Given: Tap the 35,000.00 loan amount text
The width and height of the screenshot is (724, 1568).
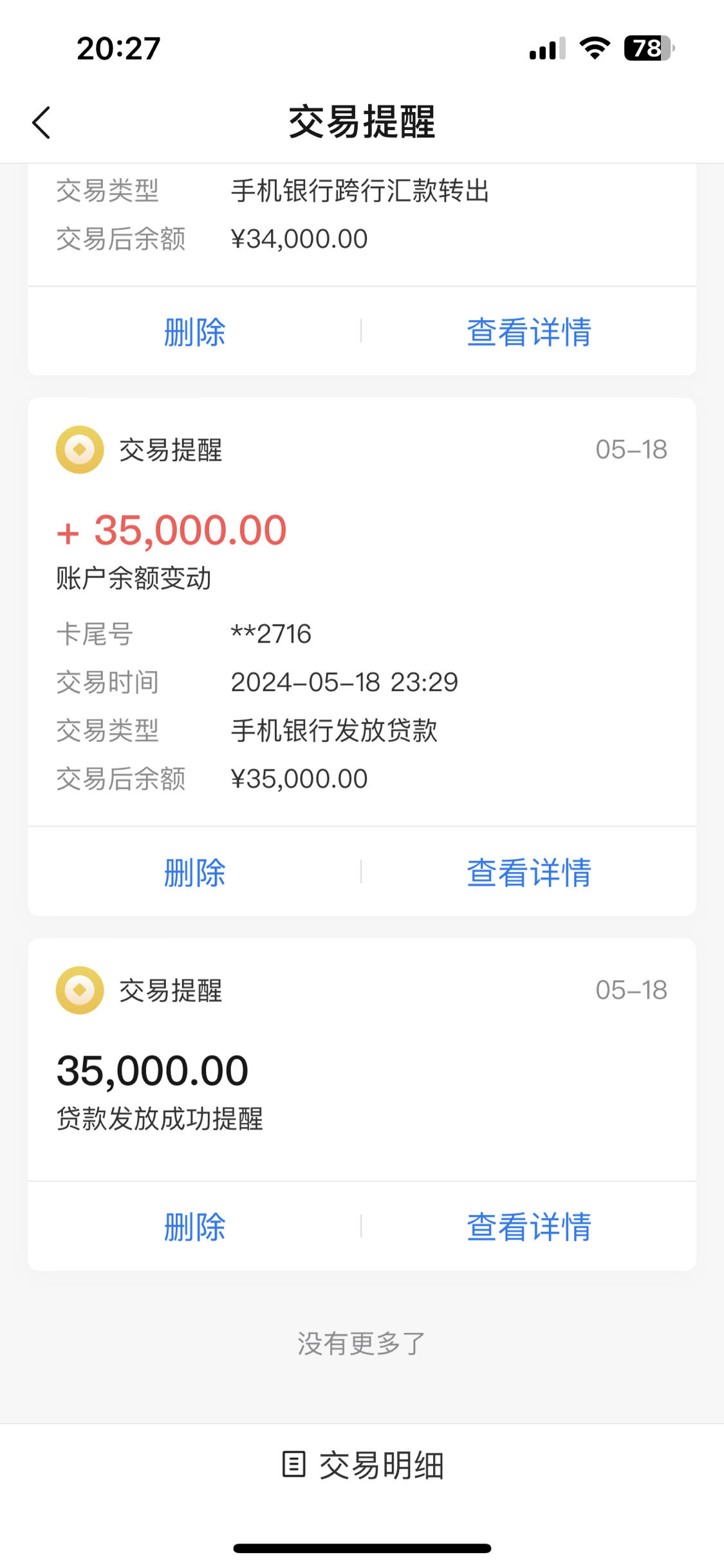Looking at the screenshot, I should pyautogui.click(x=153, y=1071).
